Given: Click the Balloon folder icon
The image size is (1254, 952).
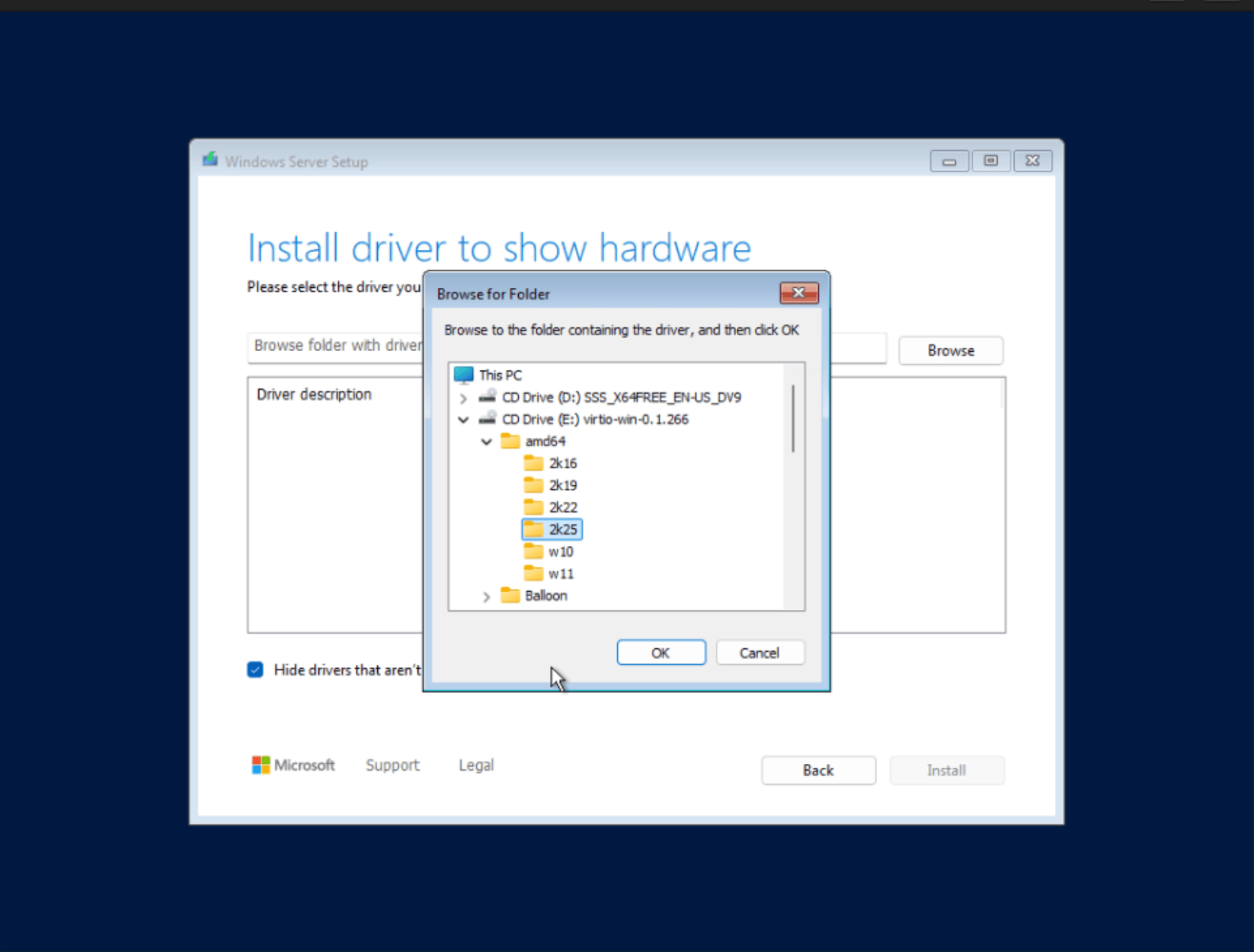Looking at the screenshot, I should click(x=510, y=596).
